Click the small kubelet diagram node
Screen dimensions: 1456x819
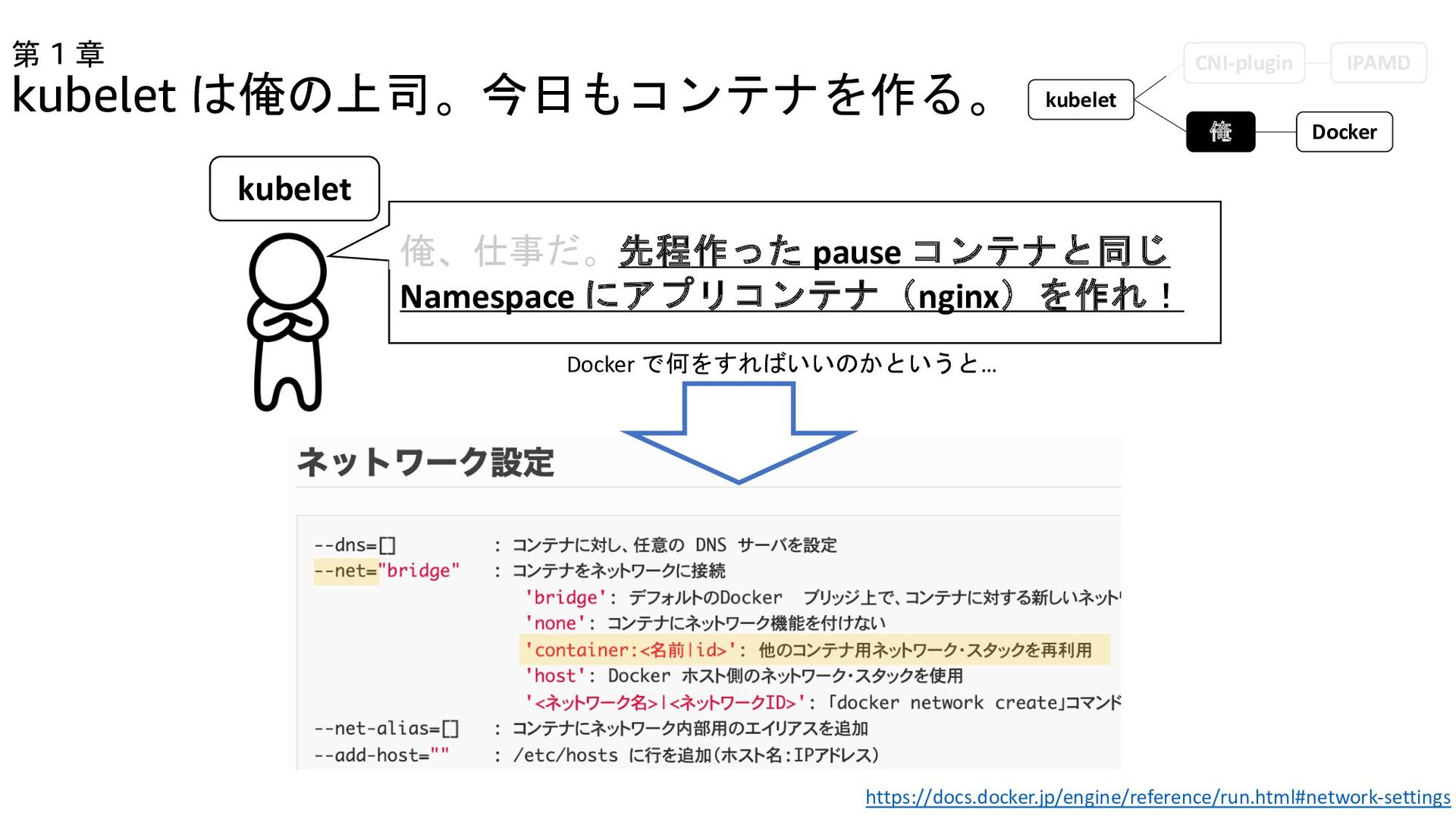tap(1081, 100)
